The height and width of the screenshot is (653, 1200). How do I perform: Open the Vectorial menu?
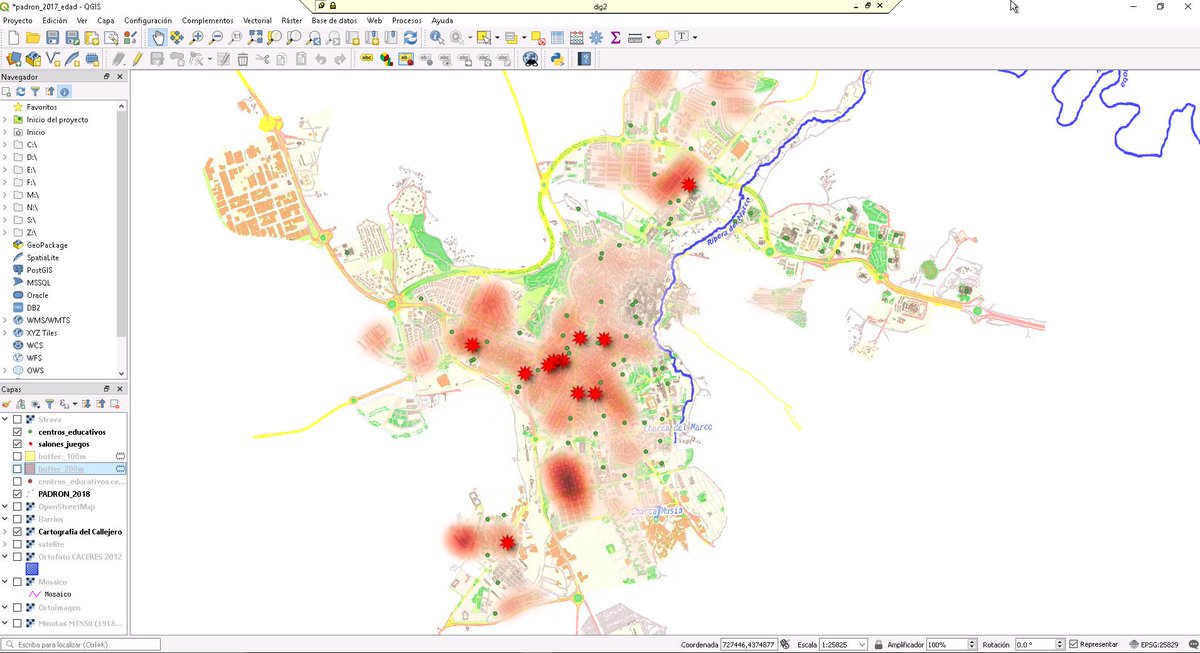[x=257, y=20]
